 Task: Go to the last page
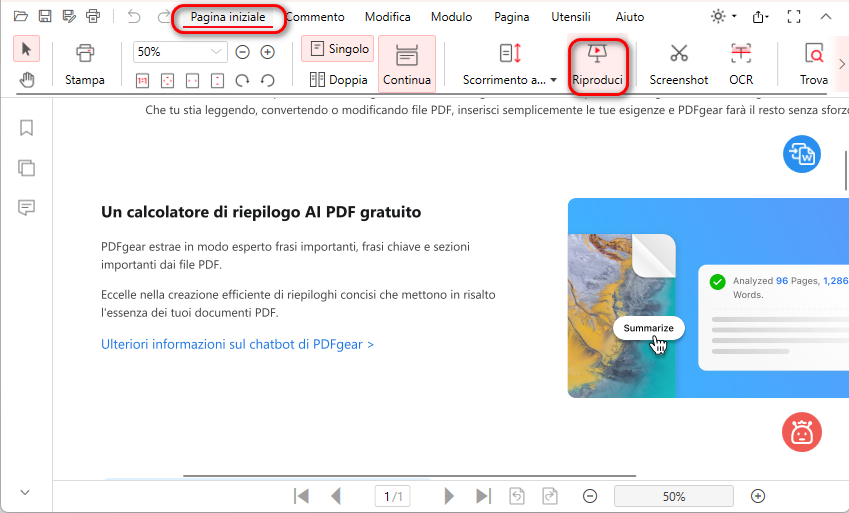[484, 496]
